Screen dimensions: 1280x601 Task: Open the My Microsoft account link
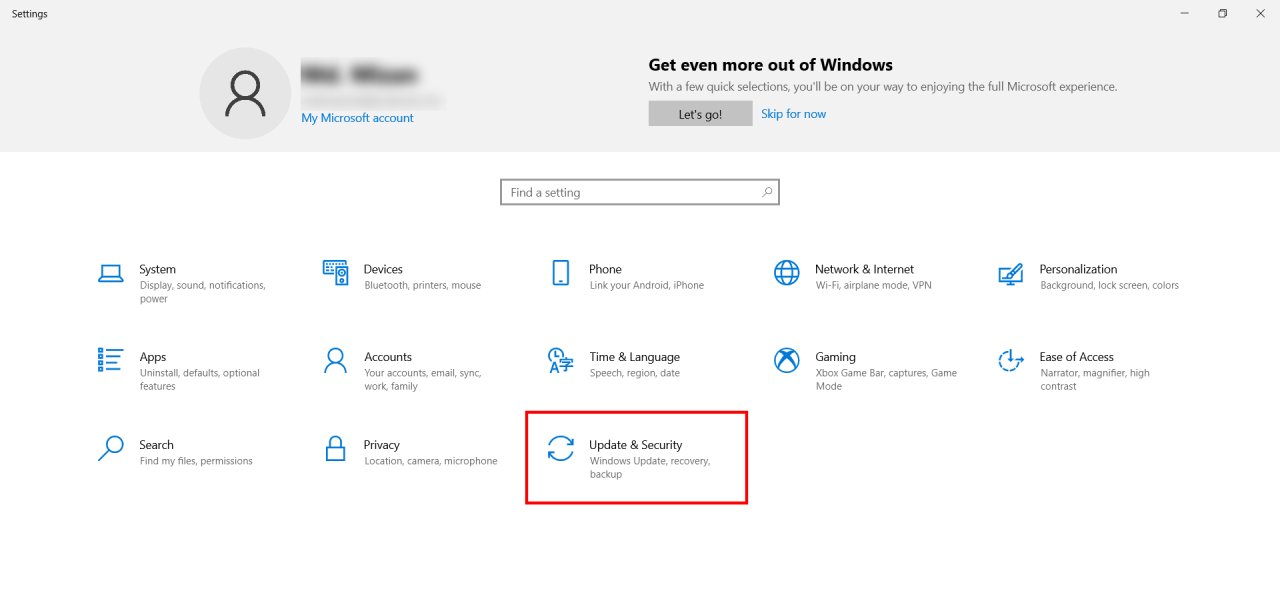[357, 118]
